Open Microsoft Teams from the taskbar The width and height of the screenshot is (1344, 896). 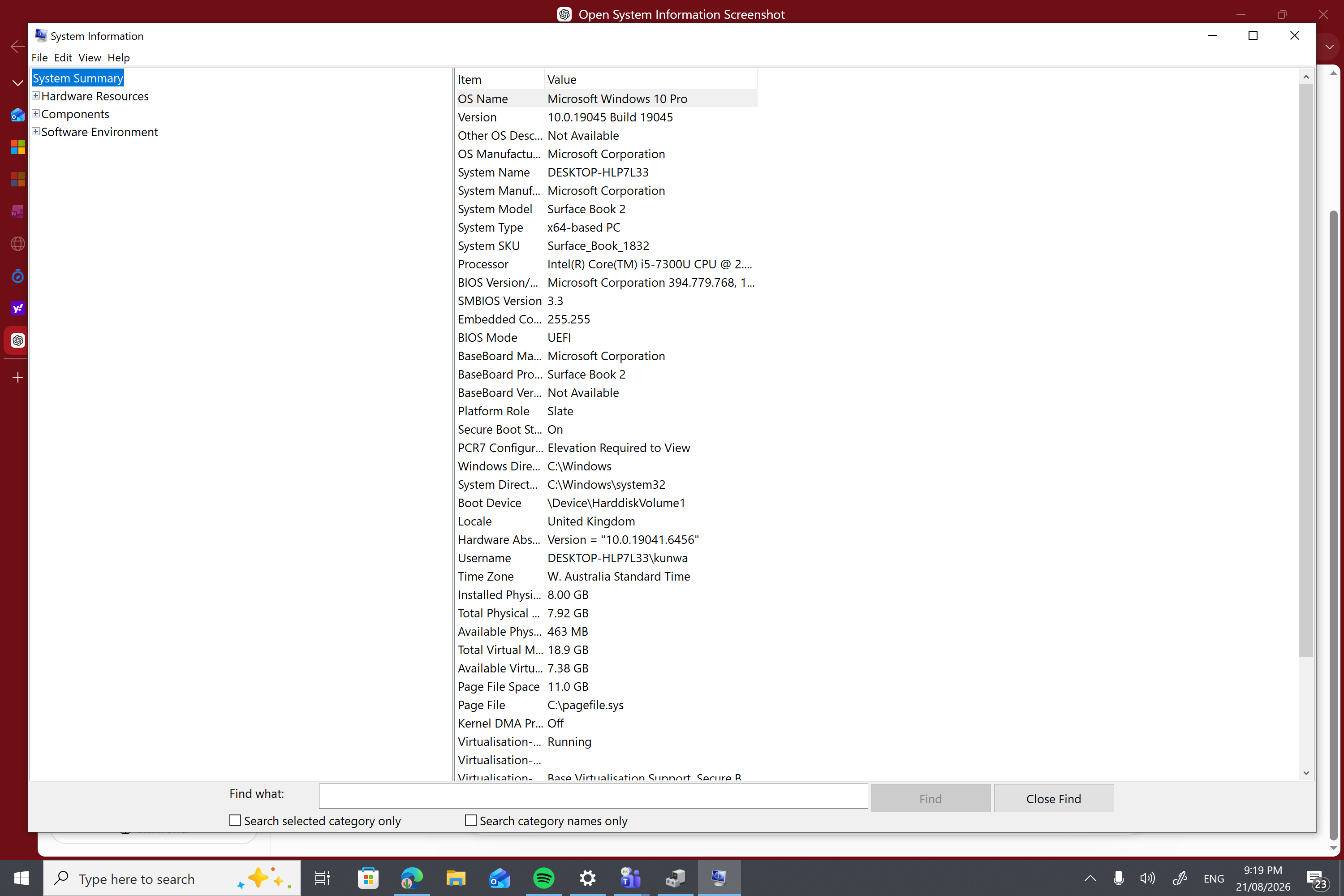[x=631, y=878]
